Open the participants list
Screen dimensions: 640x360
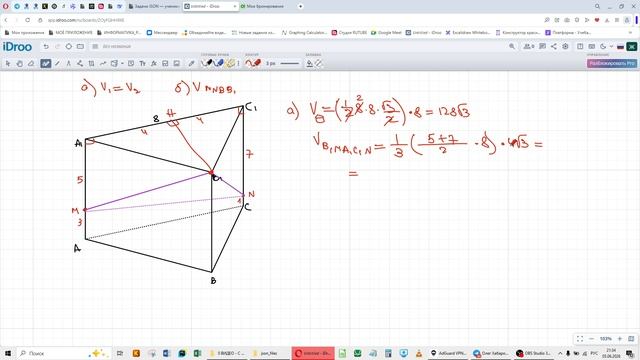click(x=529, y=47)
